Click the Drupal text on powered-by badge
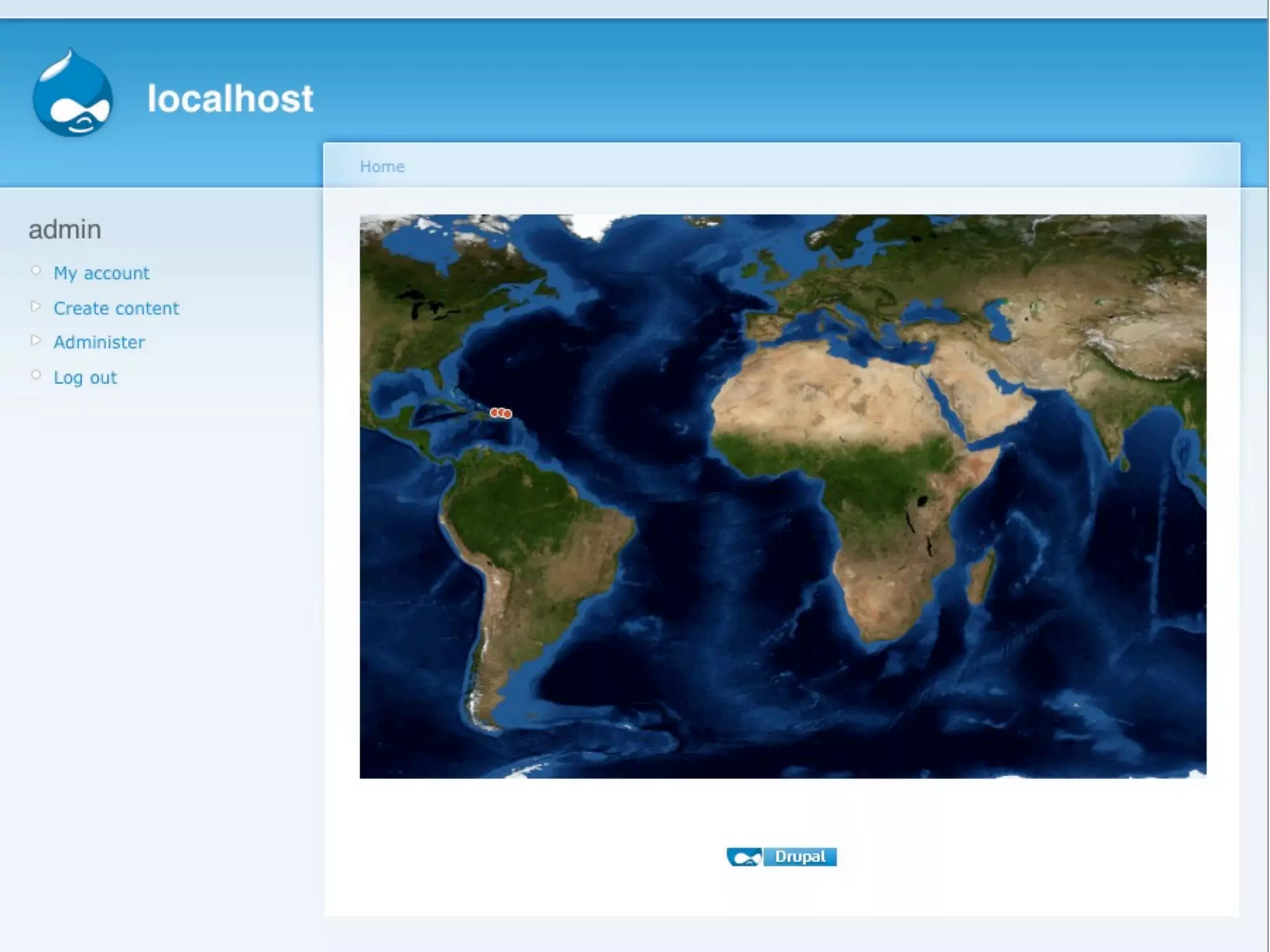The height and width of the screenshot is (952, 1270). (x=800, y=857)
